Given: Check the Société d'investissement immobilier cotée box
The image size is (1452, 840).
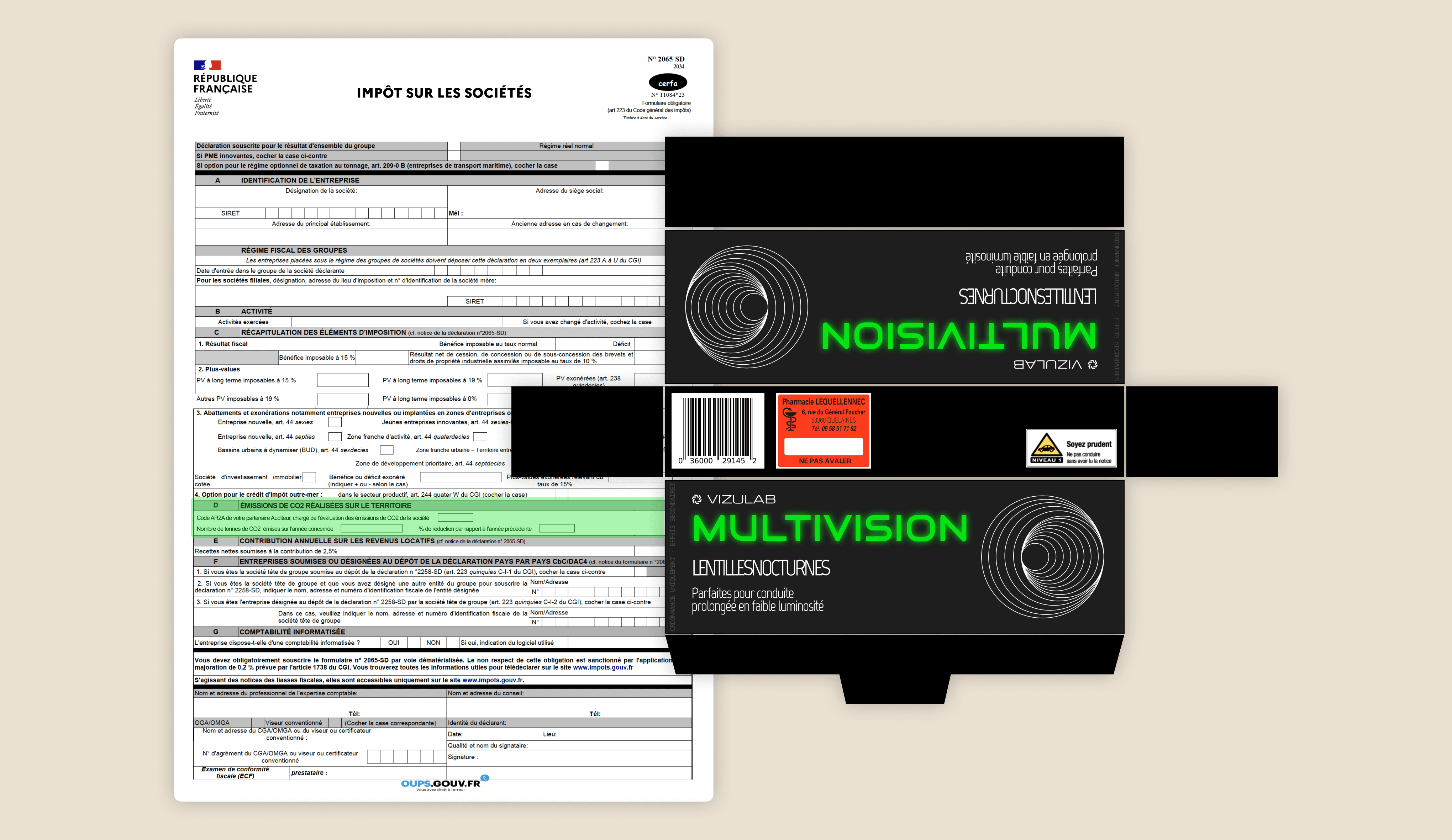Looking at the screenshot, I should [x=309, y=477].
